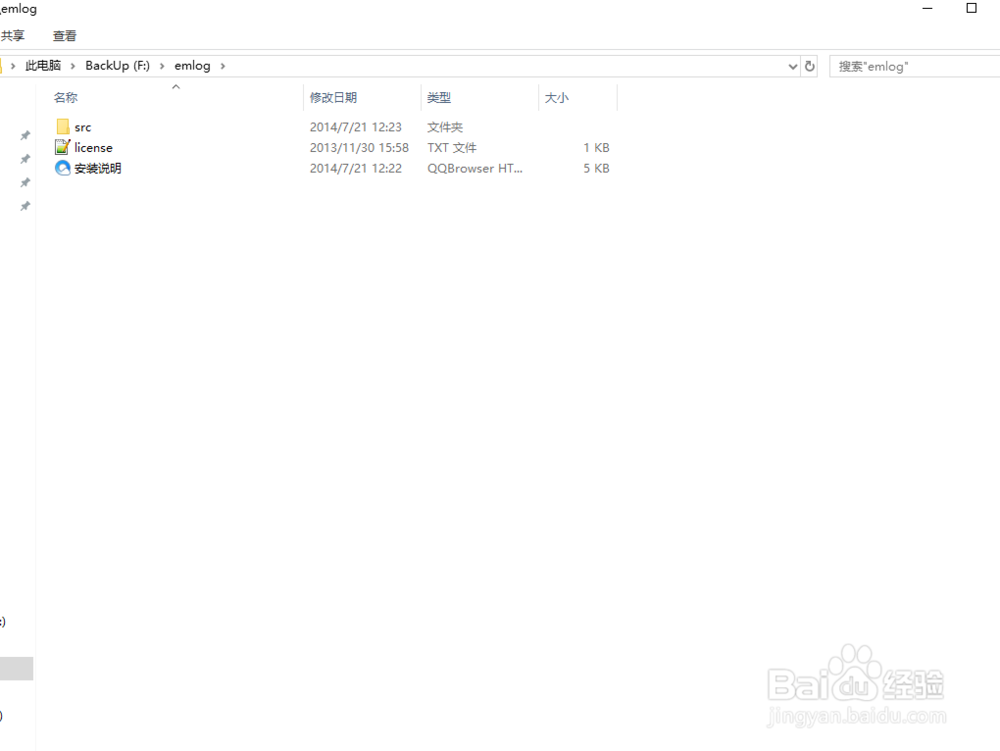1000x751 pixels.
Task: Expand the chevron after emlog in path
Action: (x=223, y=66)
